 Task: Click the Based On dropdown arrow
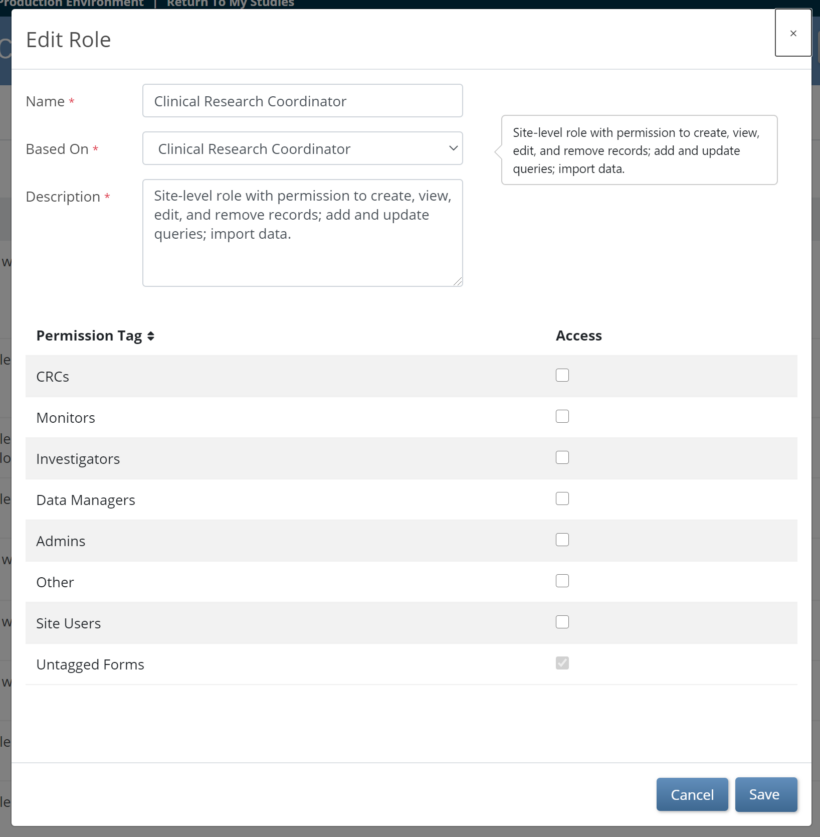(452, 147)
